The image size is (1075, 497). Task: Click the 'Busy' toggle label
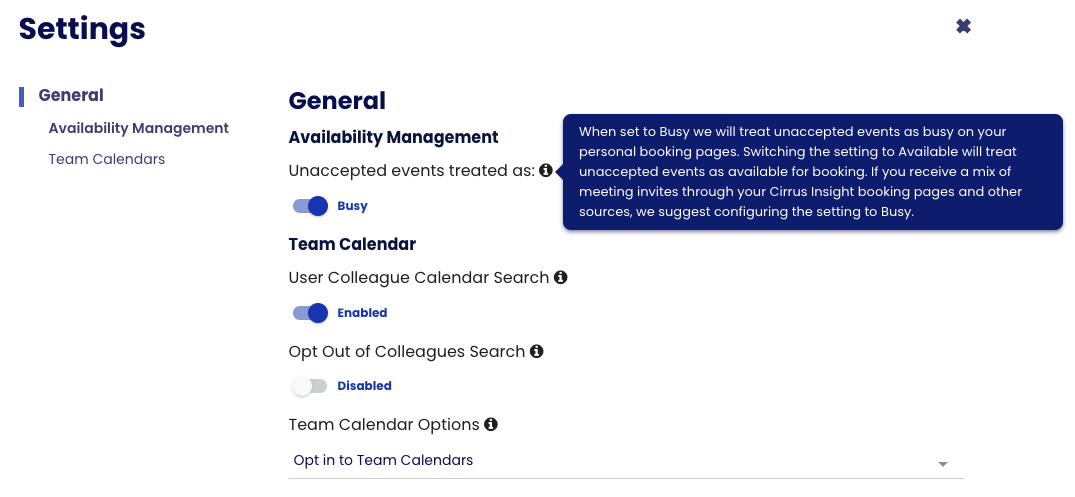352,206
